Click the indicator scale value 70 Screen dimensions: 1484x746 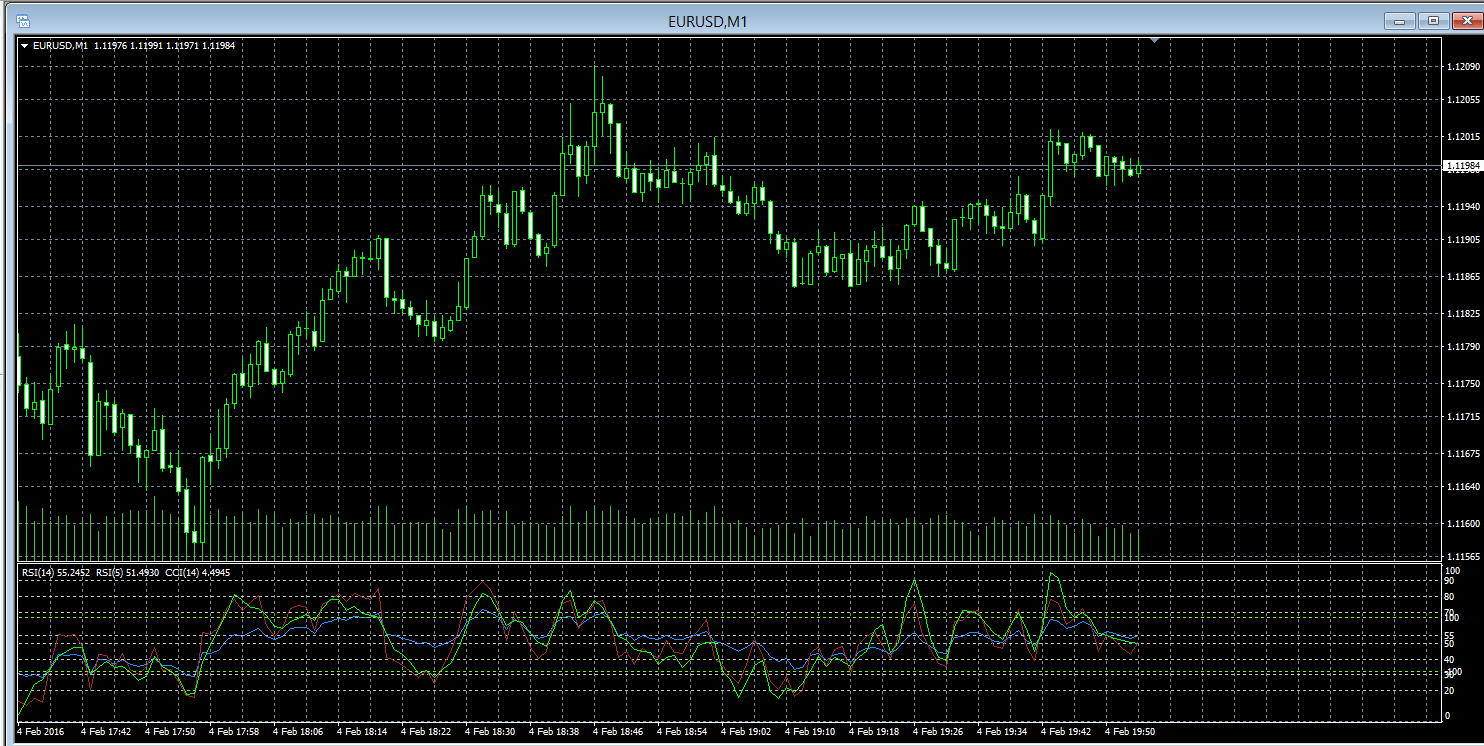pyautogui.click(x=1449, y=613)
